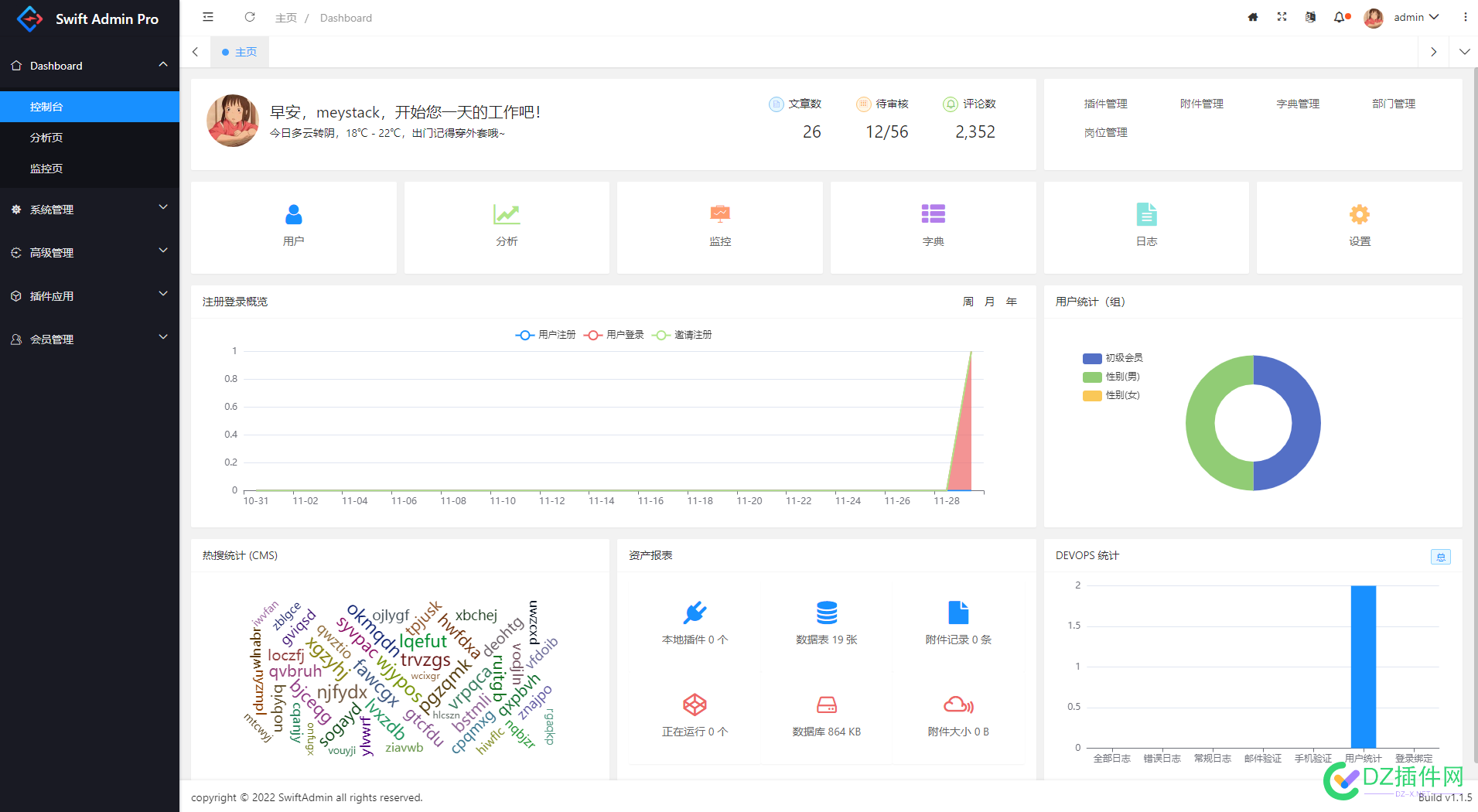Click the green donut chart segment
Screen dimensions: 1478x812
coord(1201,423)
